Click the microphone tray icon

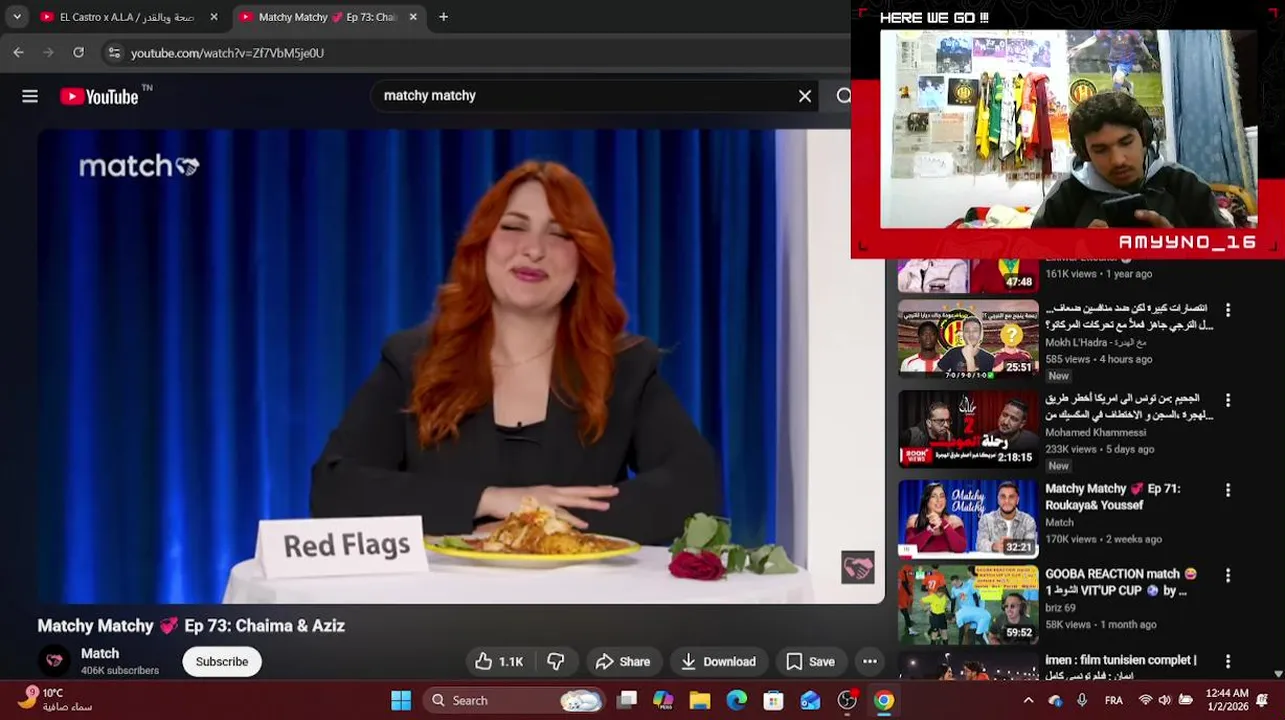[x=1082, y=700]
